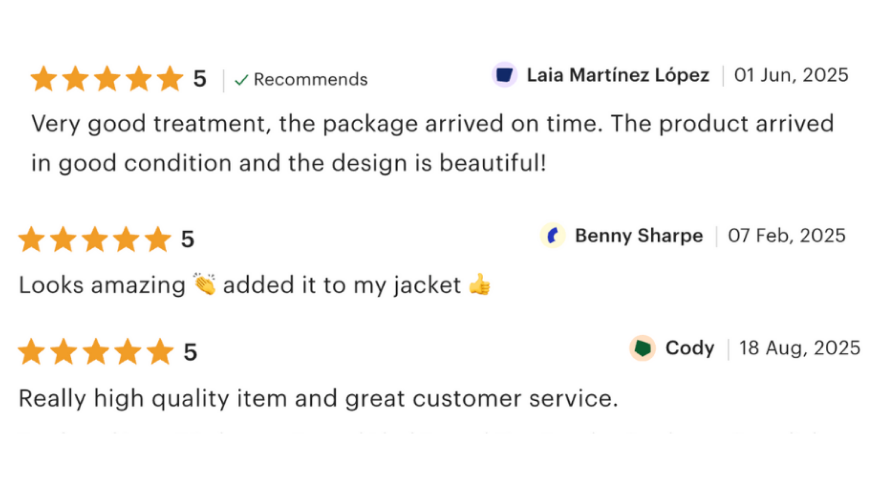Click fifth star in Laia's rating
The image size is (880, 500).
(170, 79)
